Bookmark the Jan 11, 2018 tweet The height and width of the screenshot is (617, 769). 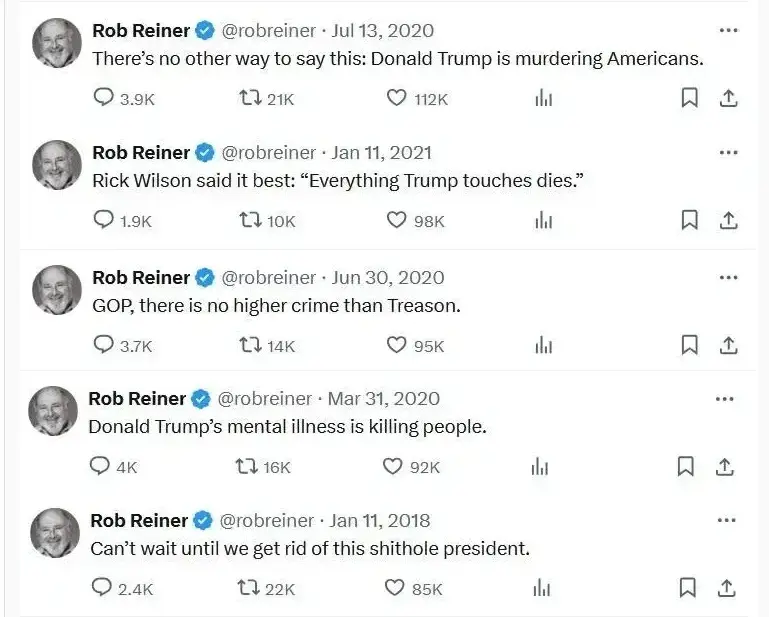coord(687,588)
